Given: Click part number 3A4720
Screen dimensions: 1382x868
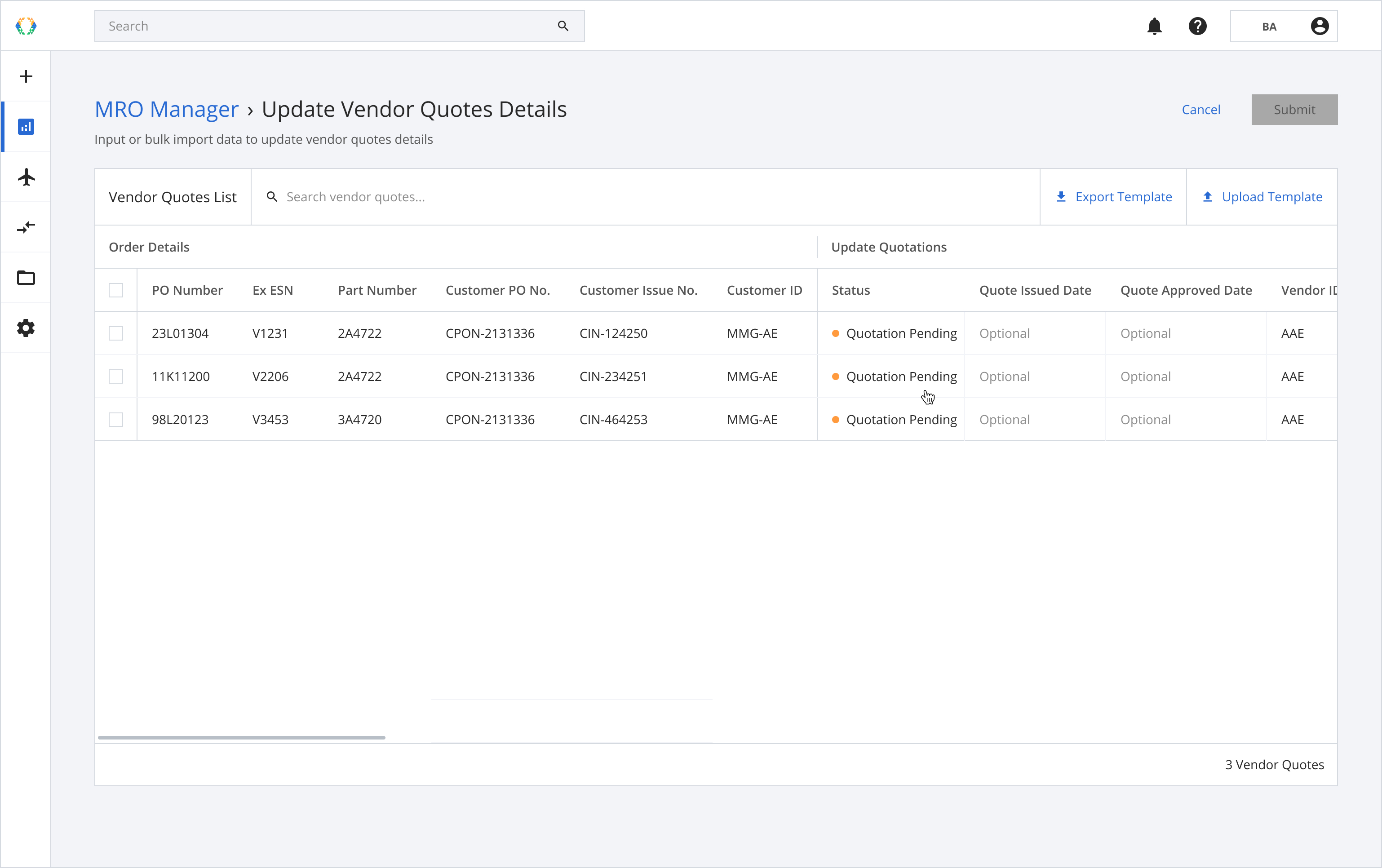Looking at the screenshot, I should (359, 420).
